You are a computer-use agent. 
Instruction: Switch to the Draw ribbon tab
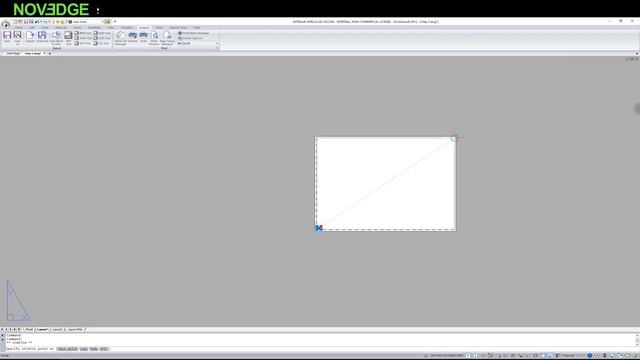(x=44, y=28)
